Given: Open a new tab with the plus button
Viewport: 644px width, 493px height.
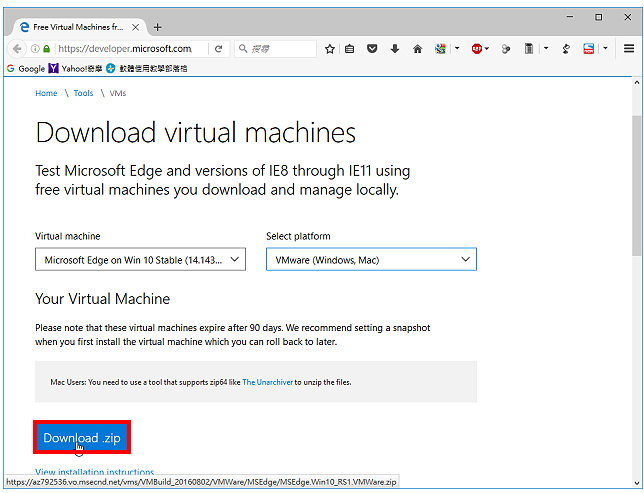Looking at the screenshot, I should point(157,28).
